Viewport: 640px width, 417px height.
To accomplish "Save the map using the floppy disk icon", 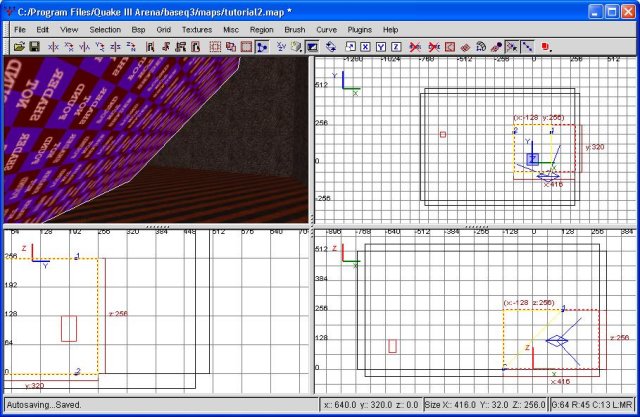I will click(35, 47).
